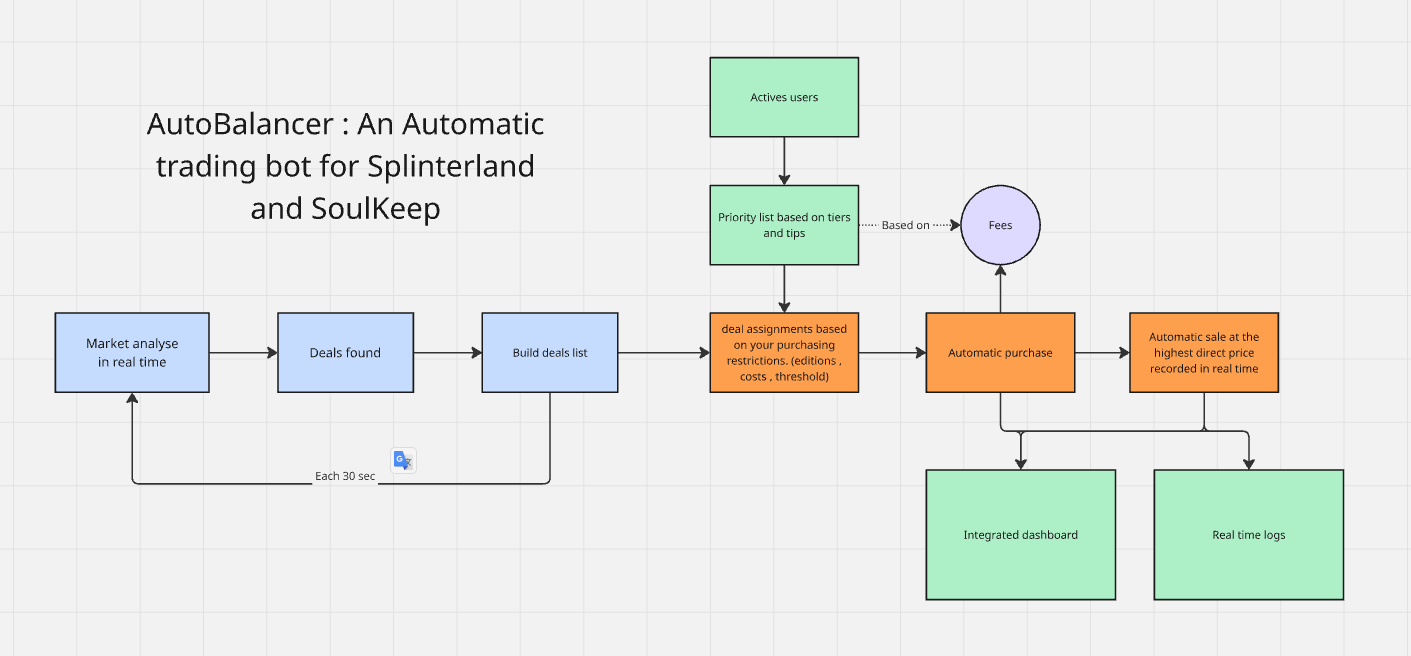Select the deal assignments orange box
Viewport: 1411px width, 656px height.
[784, 352]
